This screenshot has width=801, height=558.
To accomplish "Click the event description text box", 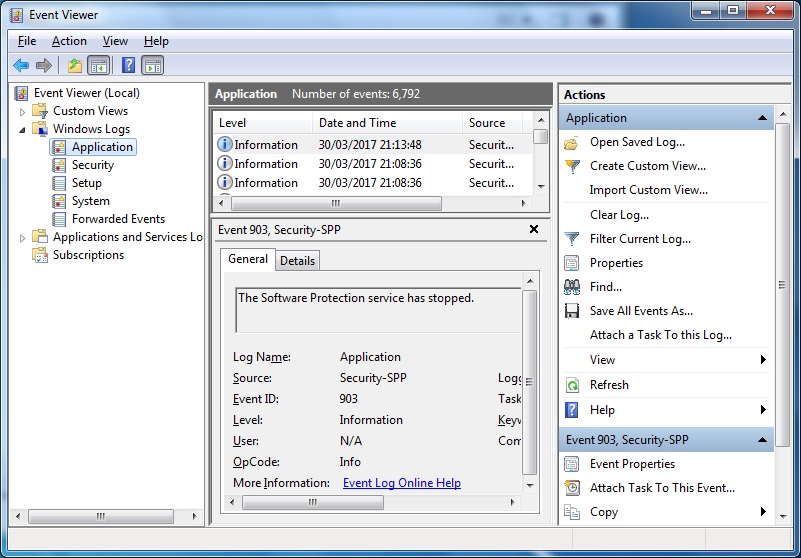I will pyautogui.click(x=378, y=310).
